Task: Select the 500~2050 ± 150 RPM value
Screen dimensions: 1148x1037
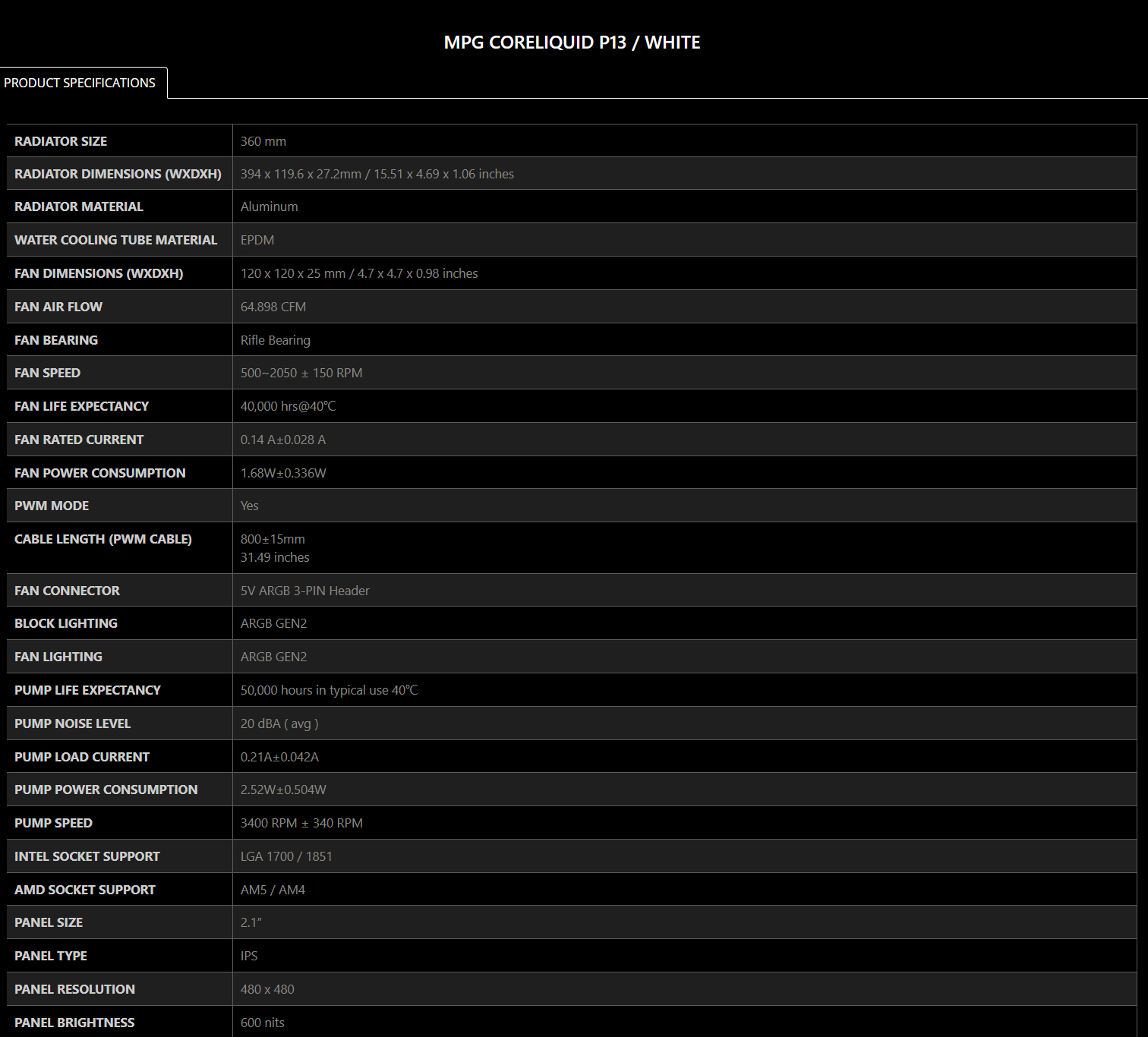Action: tap(301, 373)
